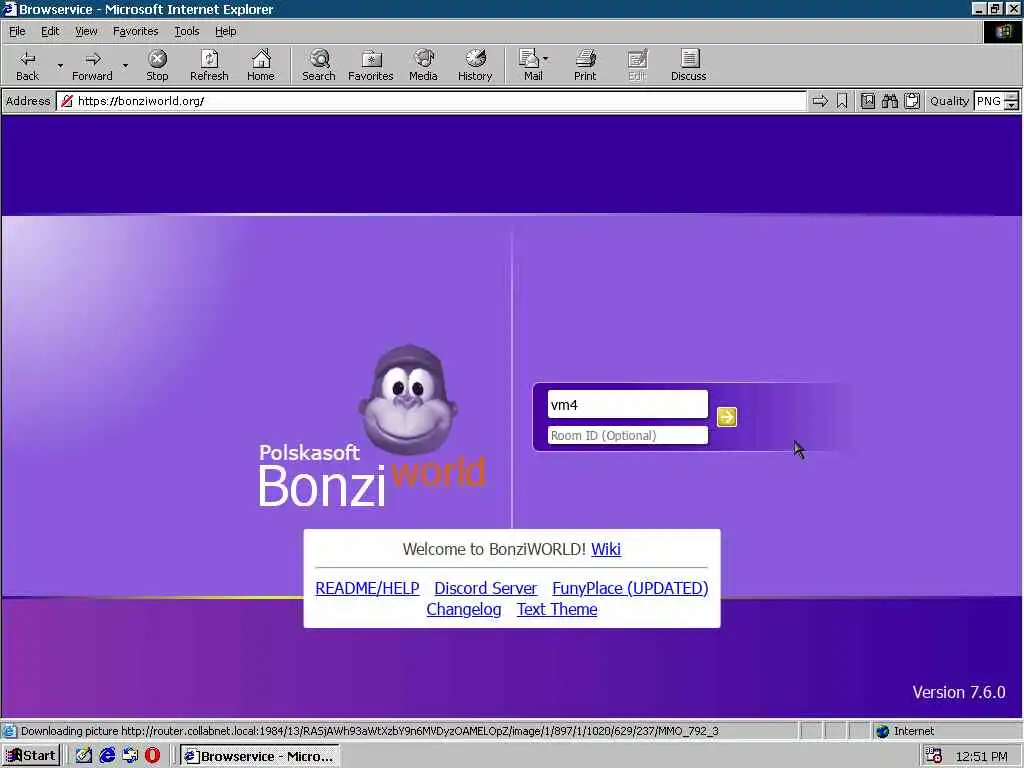
Task: Stop the page loading
Action: point(157,65)
